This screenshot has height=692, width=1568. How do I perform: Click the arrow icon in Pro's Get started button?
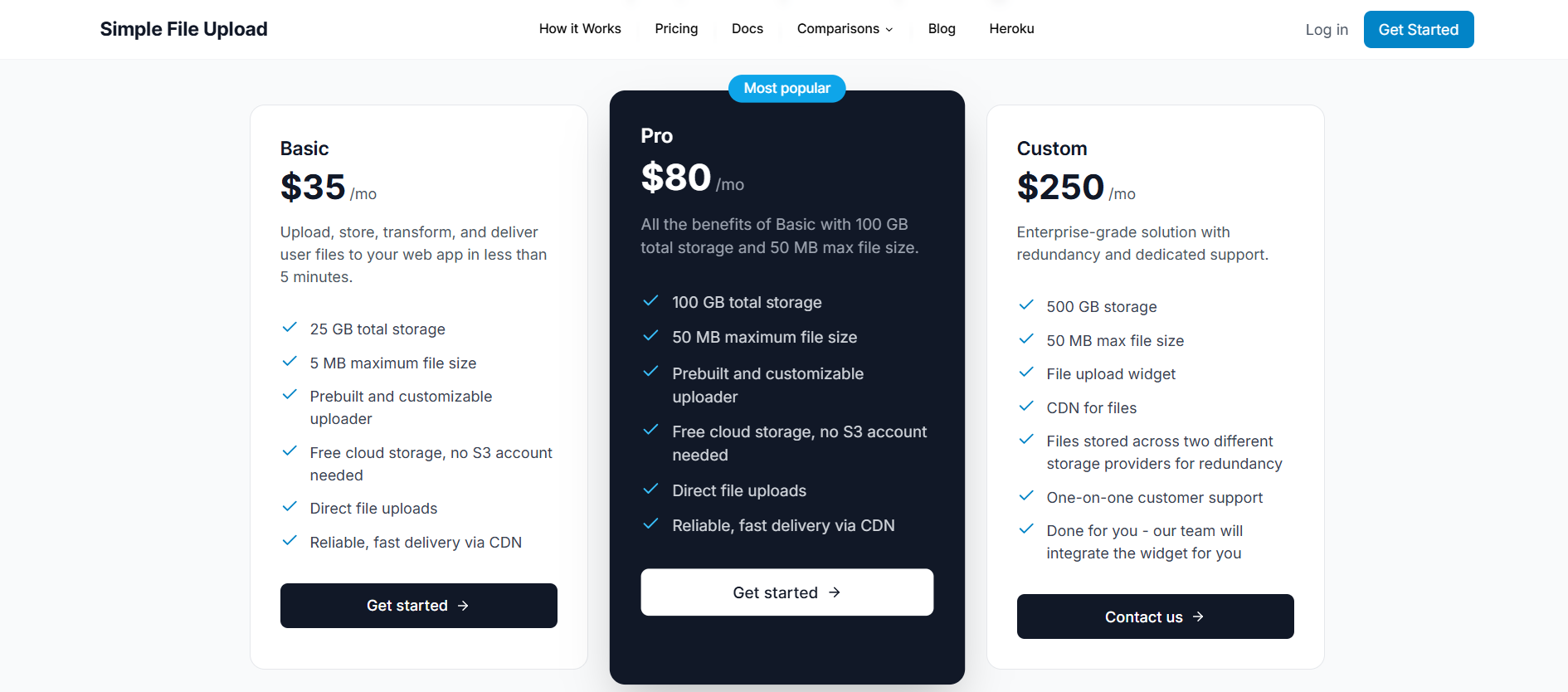point(833,592)
